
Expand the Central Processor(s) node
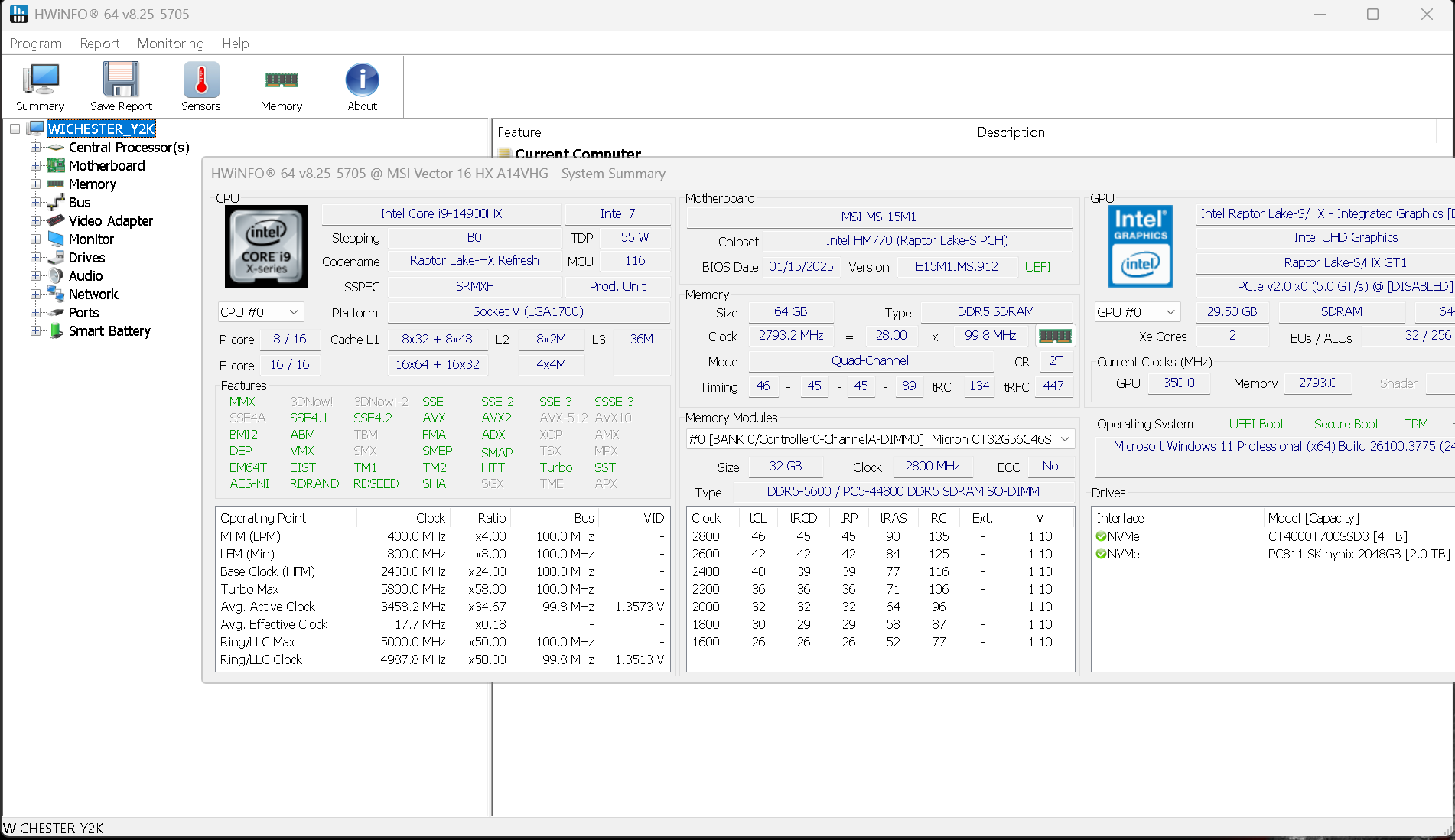tap(35, 147)
